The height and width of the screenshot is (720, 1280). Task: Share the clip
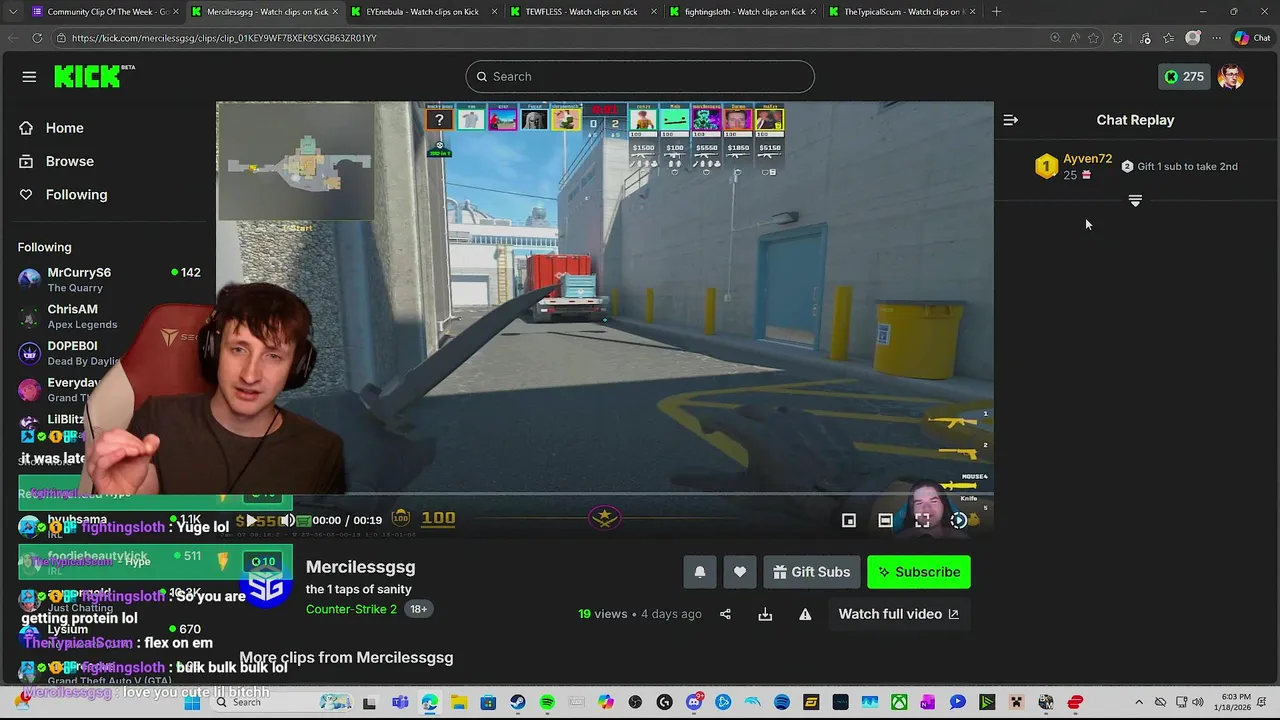725,614
